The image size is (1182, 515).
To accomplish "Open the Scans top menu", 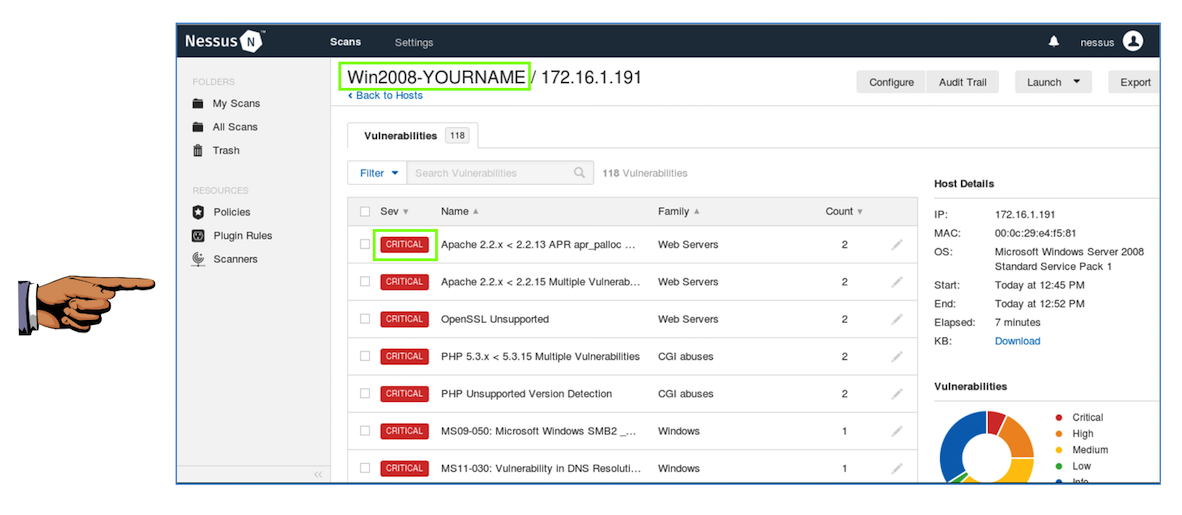I will pos(345,41).
